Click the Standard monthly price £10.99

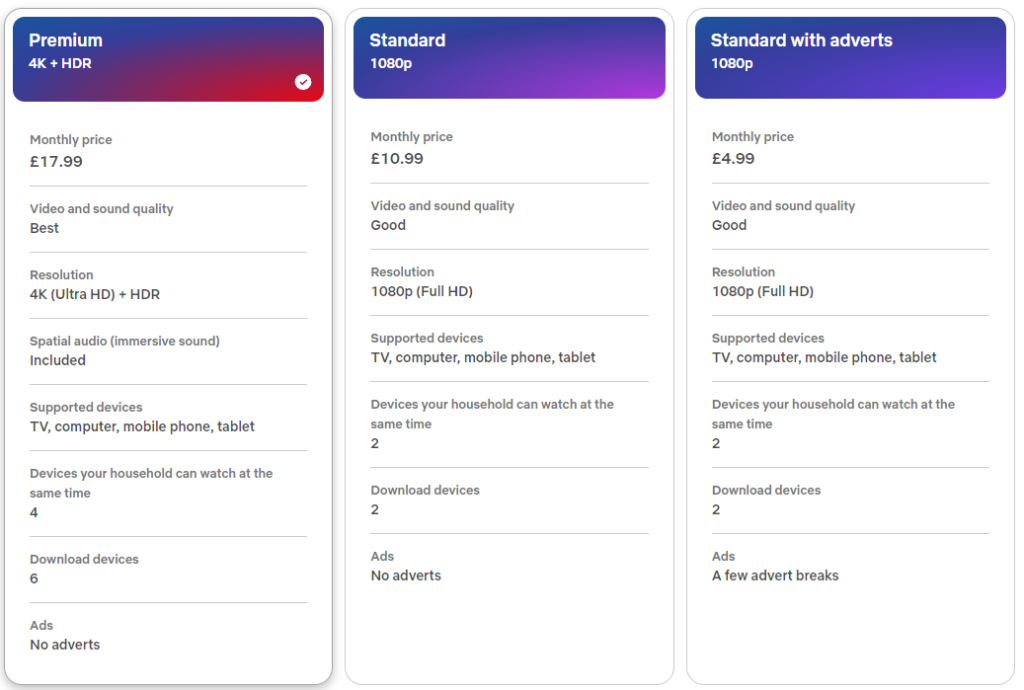click(x=397, y=158)
